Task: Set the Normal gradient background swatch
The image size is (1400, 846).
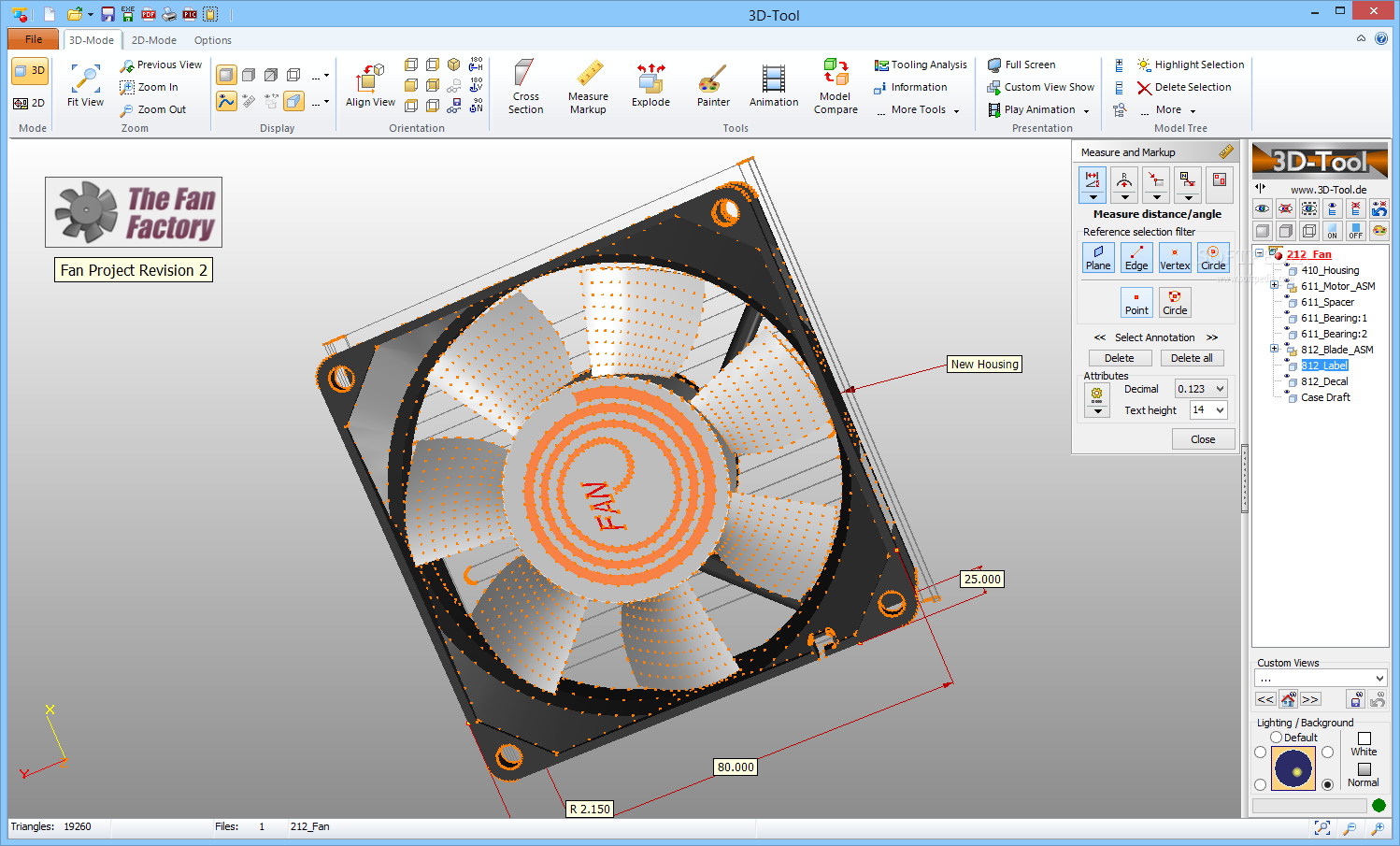Action: (1364, 769)
